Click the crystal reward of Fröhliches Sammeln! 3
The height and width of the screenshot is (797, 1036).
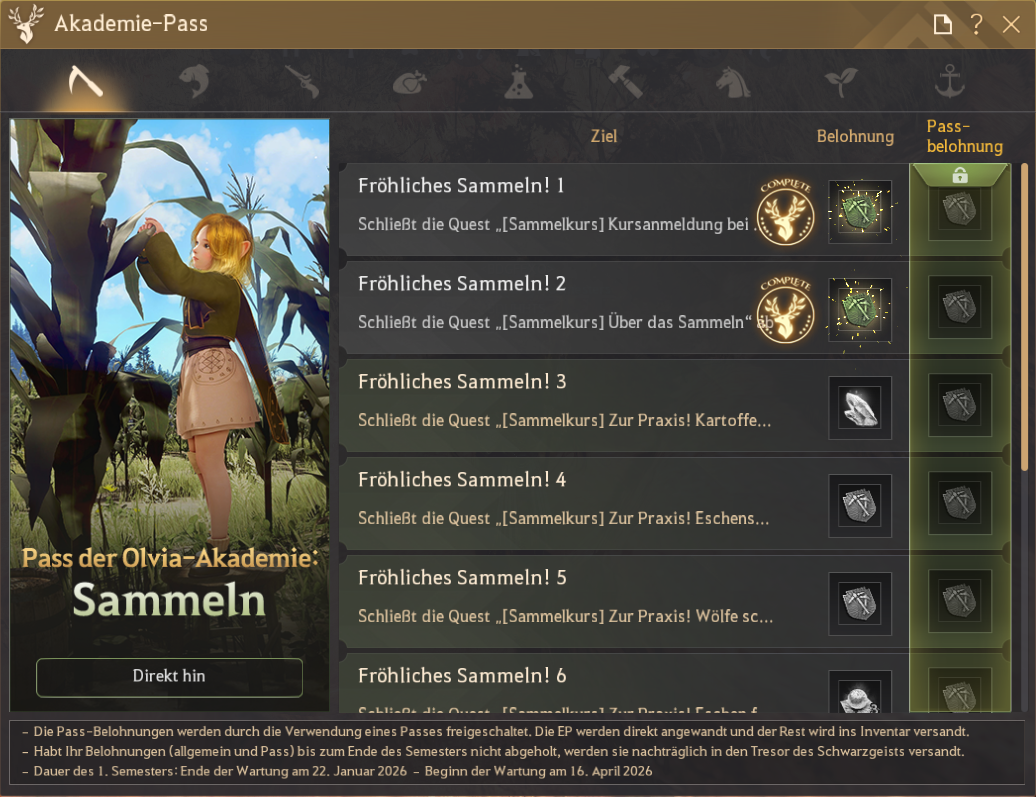(860, 408)
